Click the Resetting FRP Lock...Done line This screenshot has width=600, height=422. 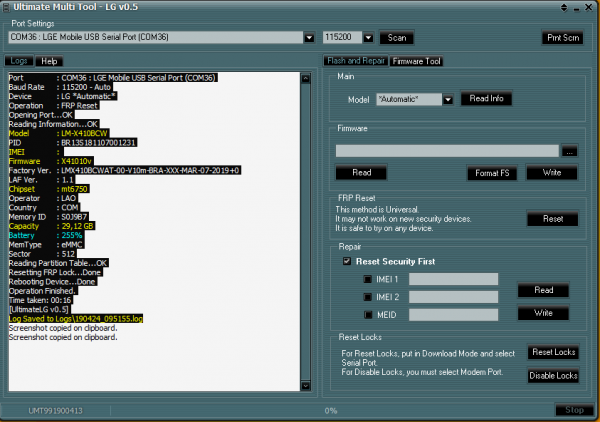tap(55, 272)
